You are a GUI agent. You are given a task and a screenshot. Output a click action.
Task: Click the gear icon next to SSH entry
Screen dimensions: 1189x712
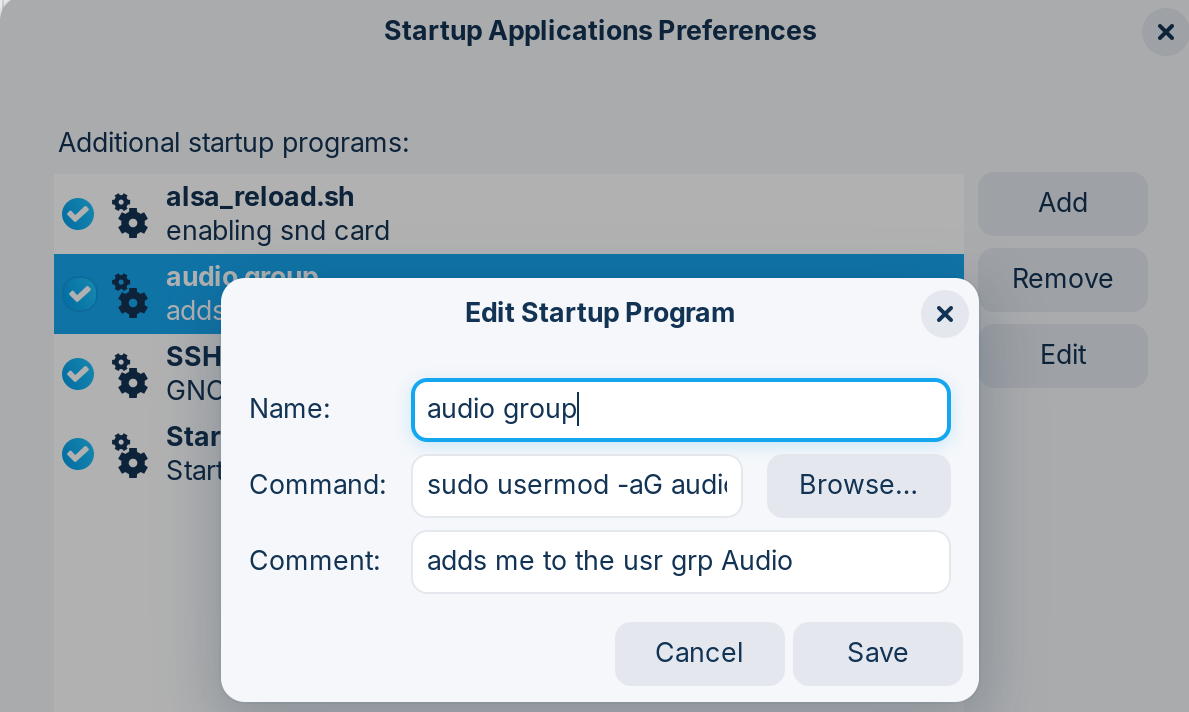(130, 375)
